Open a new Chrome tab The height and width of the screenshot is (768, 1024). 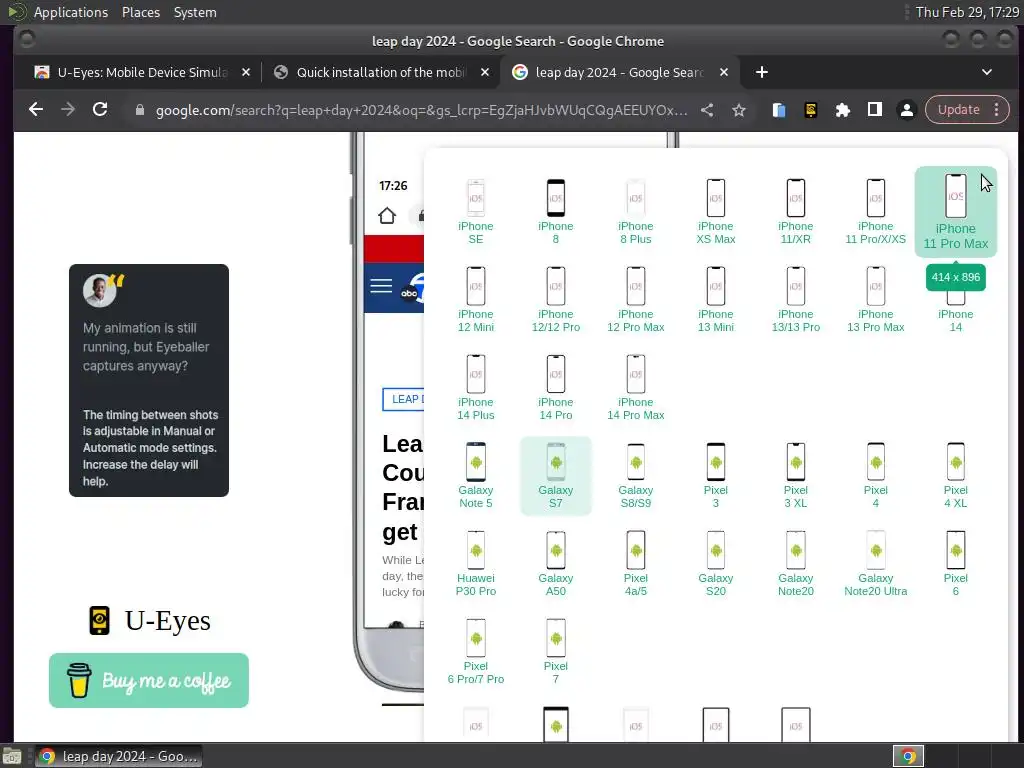tap(761, 72)
